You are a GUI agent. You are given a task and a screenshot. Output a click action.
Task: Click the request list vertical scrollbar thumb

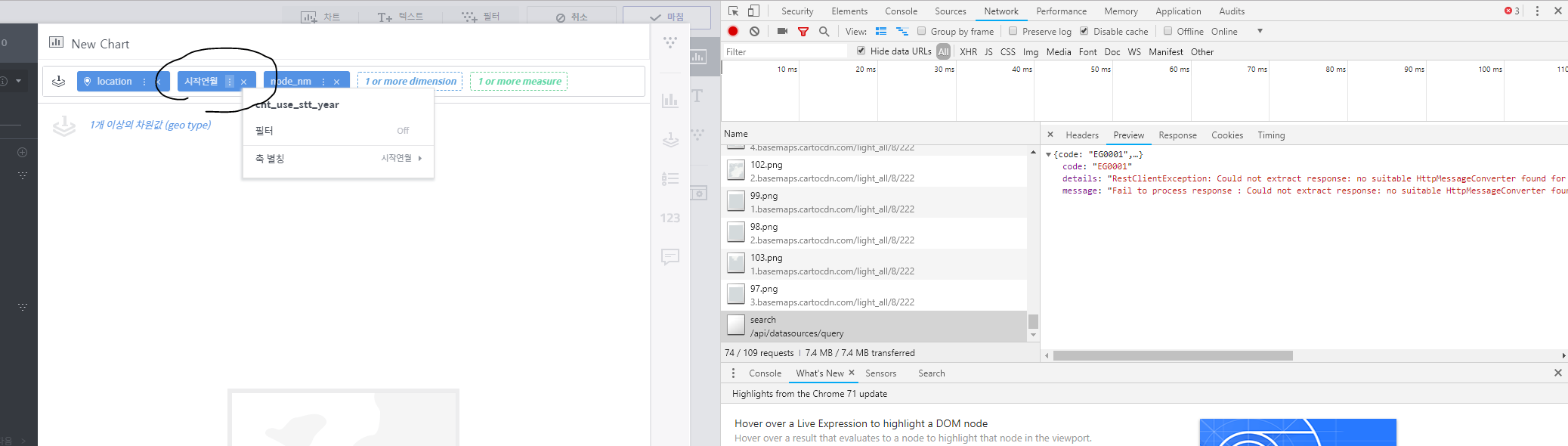[1033, 321]
